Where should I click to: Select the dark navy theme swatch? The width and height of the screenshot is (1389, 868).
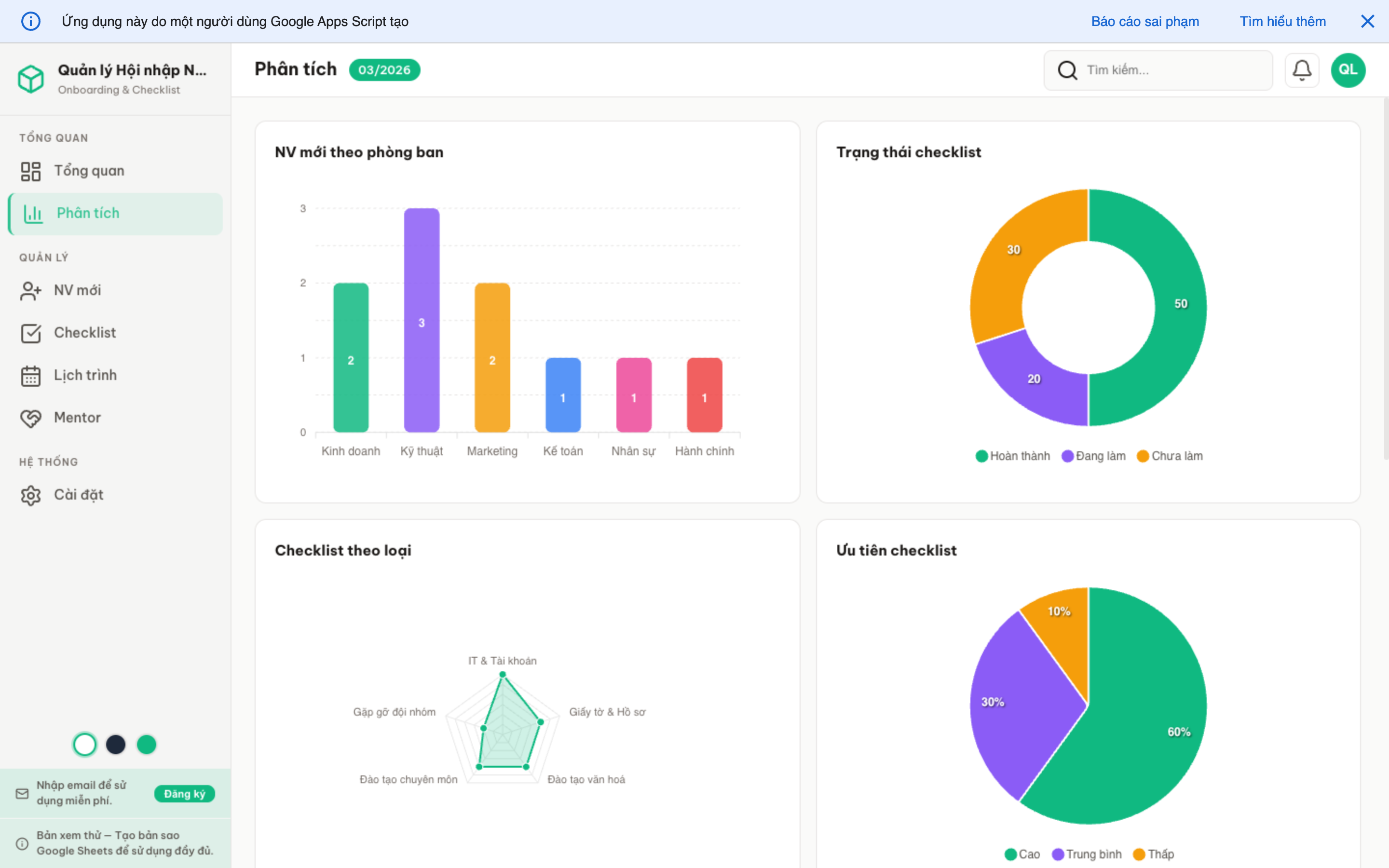click(115, 745)
